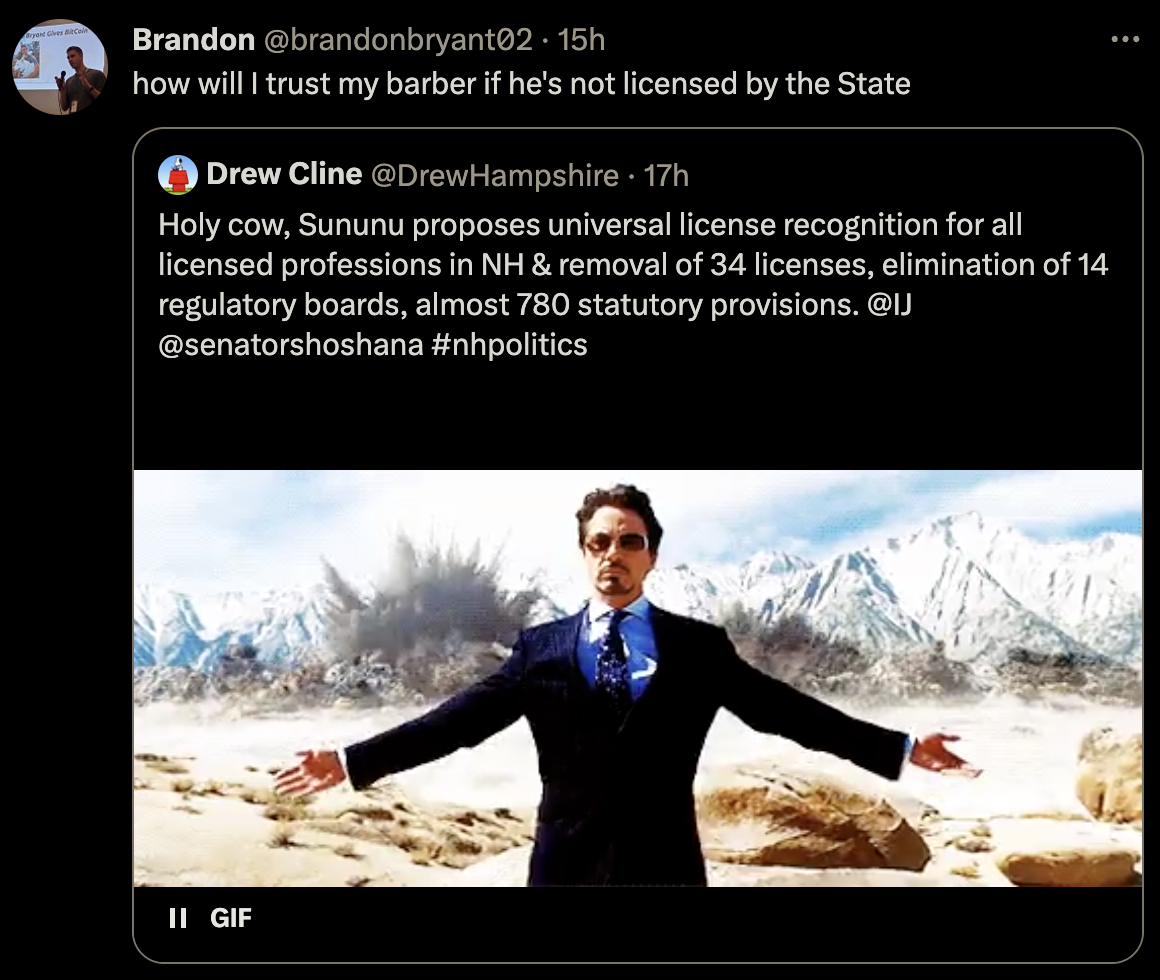
Task: Click the 17h quoted tweet timestamp
Action: [666, 176]
